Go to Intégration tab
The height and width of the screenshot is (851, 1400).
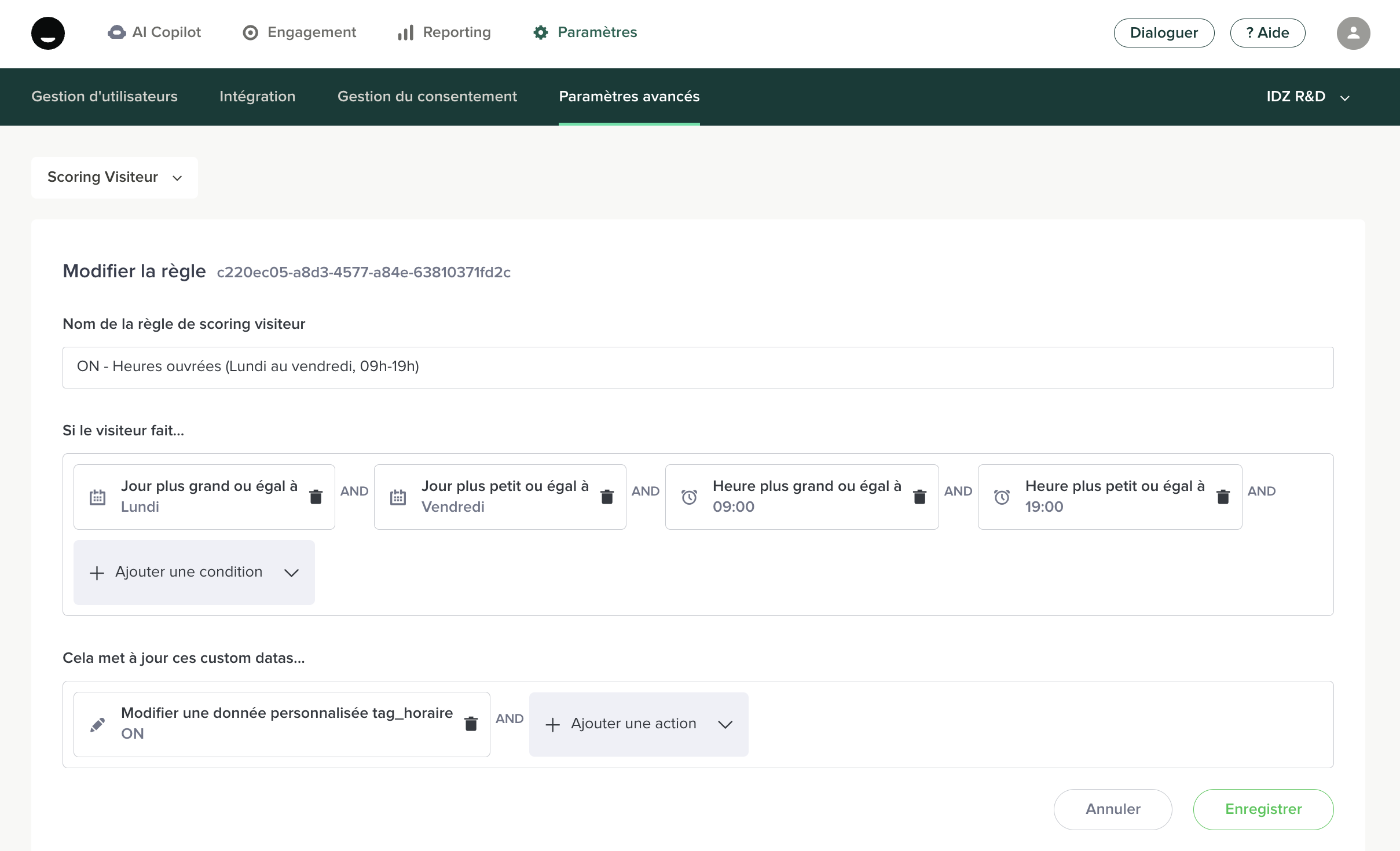[257, 97]
